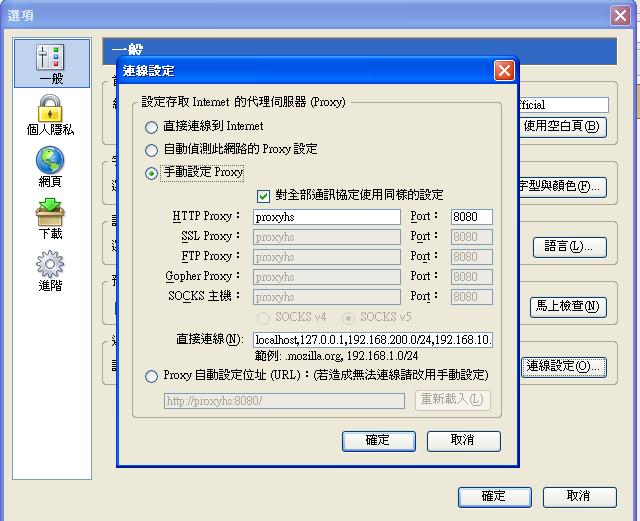Click the Gopher Proxy port field
640x521 pixels.
tap(471, 277)
